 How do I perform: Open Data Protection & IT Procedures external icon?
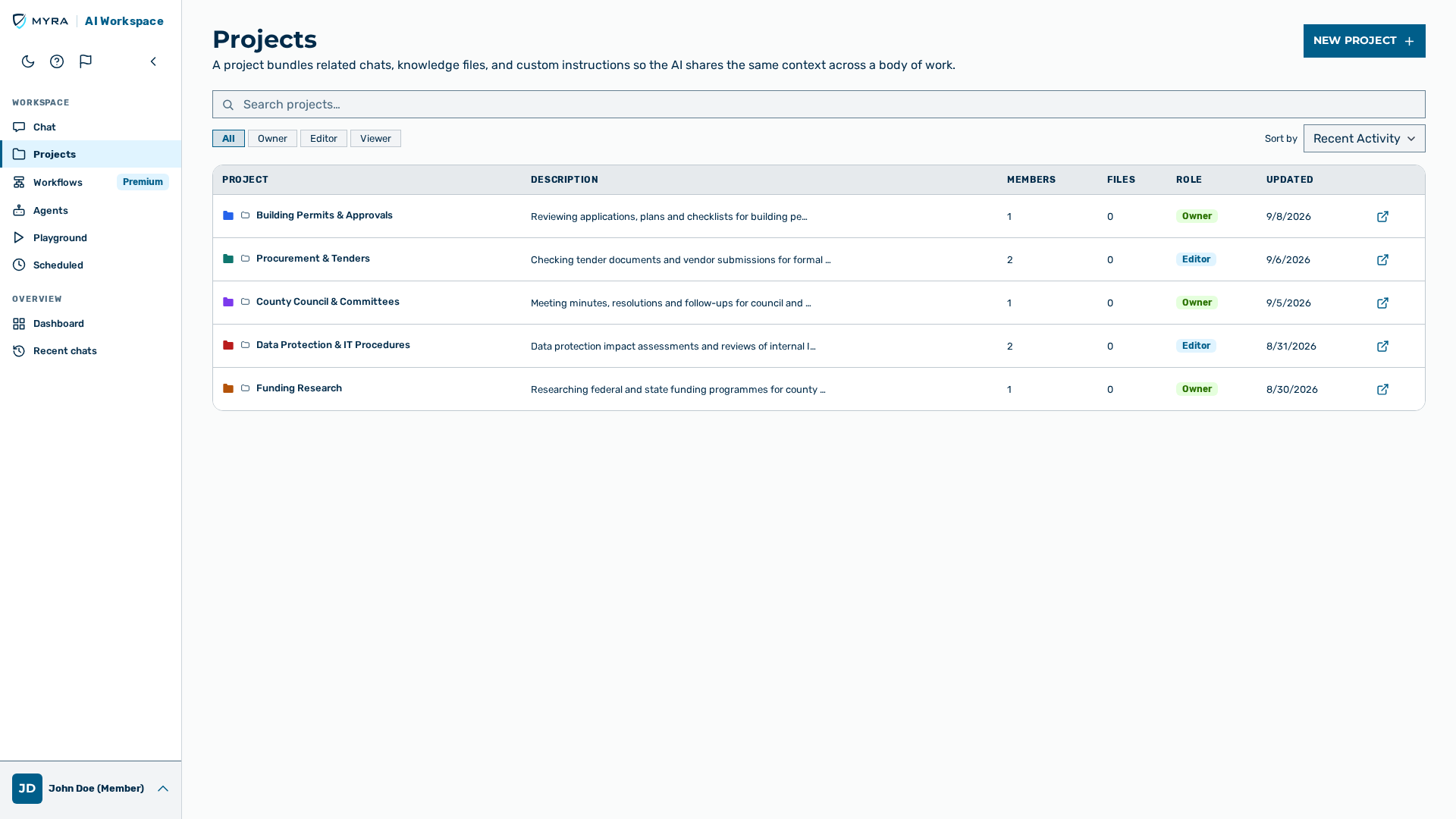[x=1382, y=347]
